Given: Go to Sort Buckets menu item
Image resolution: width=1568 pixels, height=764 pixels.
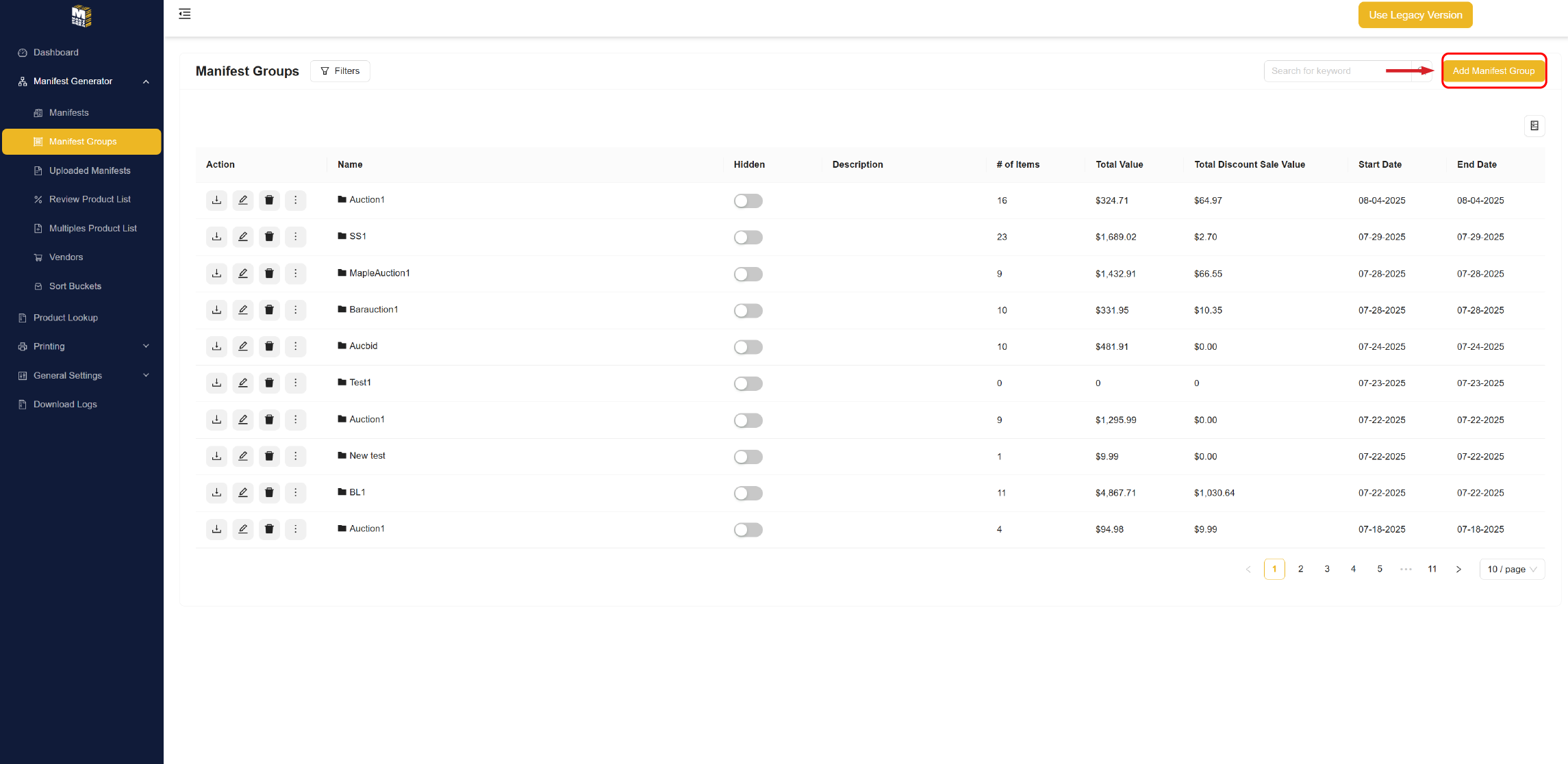Looking at the screenshot, I should pyautogui.click(x=75, y=286).
